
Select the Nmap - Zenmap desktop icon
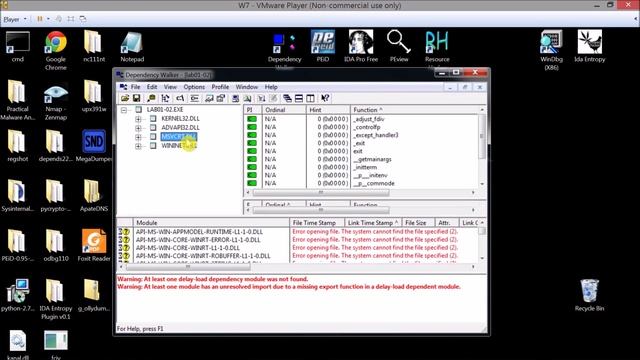tap(56, 102)
